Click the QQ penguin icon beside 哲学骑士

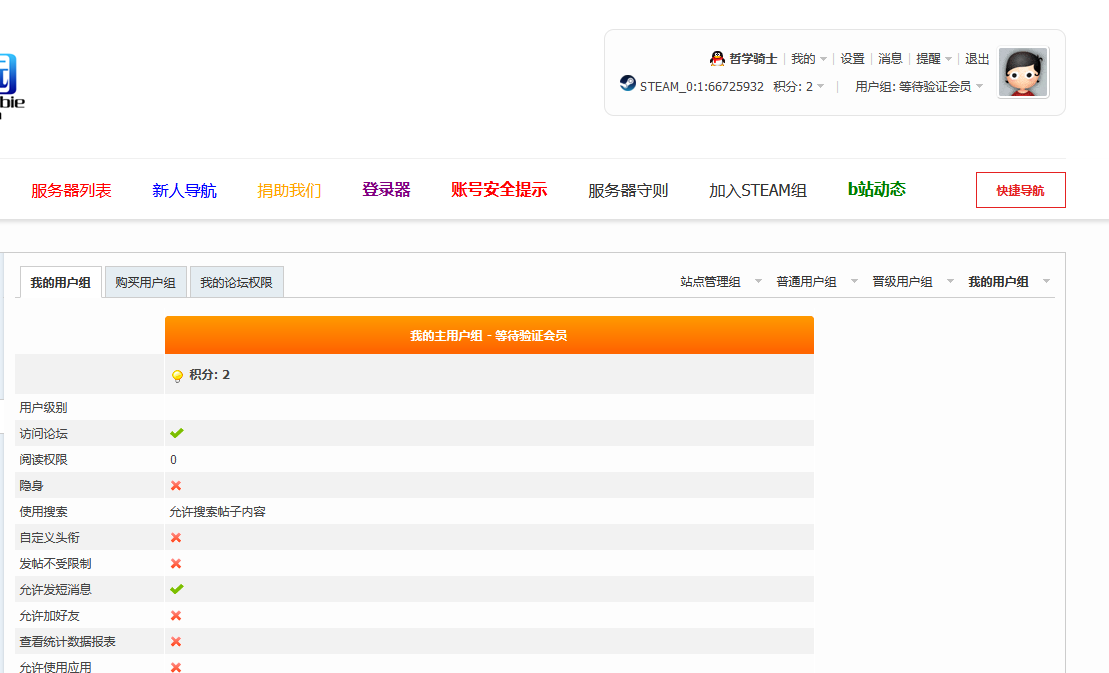pyautogui.click(x=717, y=59)
